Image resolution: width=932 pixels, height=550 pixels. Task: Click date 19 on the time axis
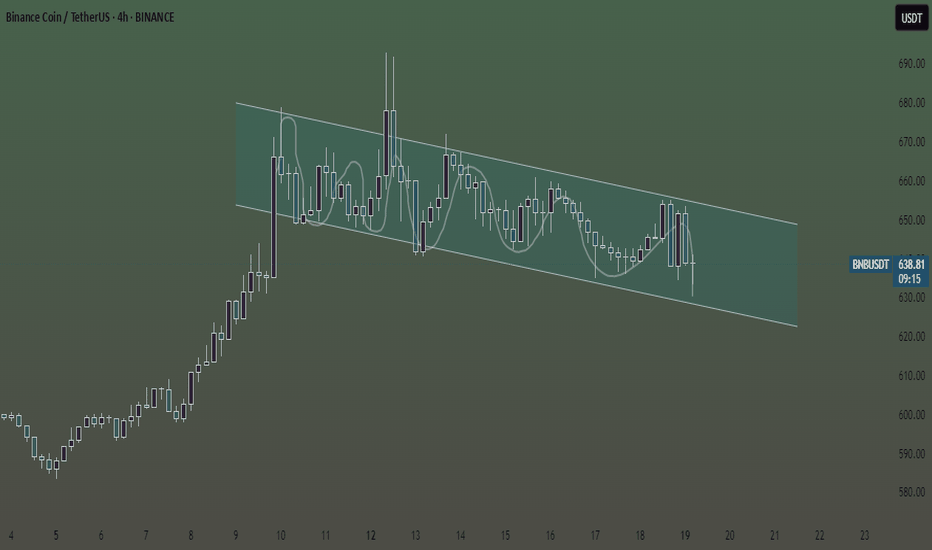coord(685,536)
